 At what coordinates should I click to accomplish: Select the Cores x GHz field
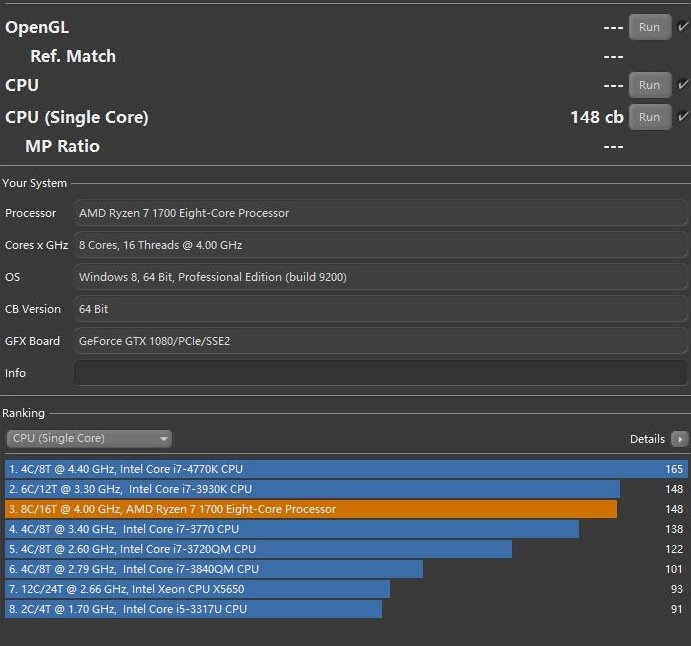click(x=381, y=245)
